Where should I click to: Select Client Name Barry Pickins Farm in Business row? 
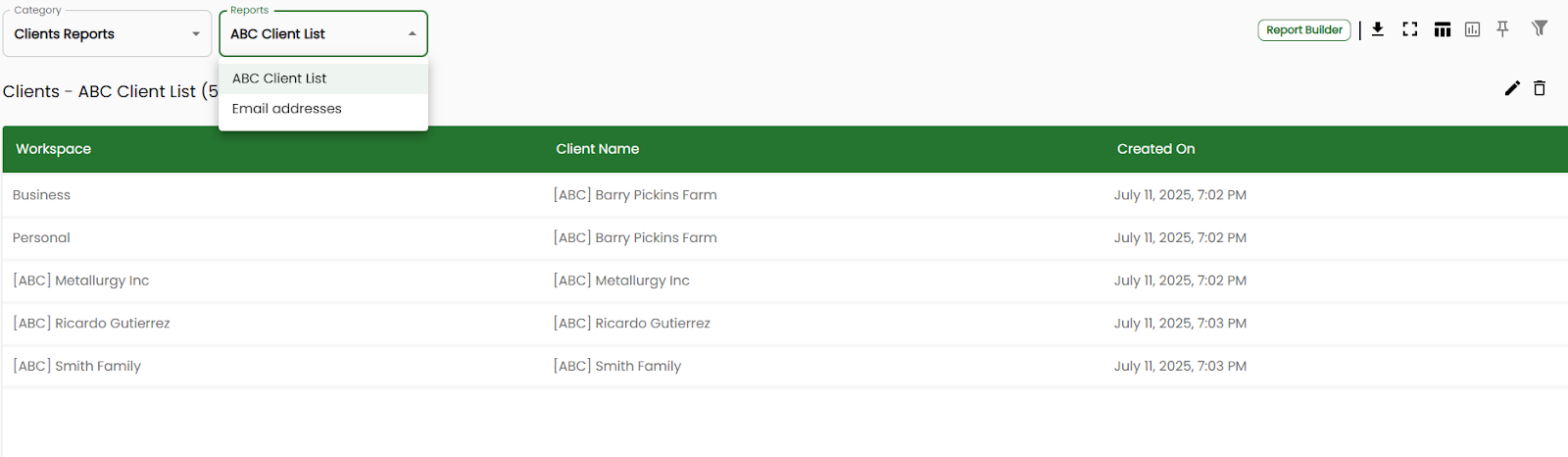(x=635, y=195)
